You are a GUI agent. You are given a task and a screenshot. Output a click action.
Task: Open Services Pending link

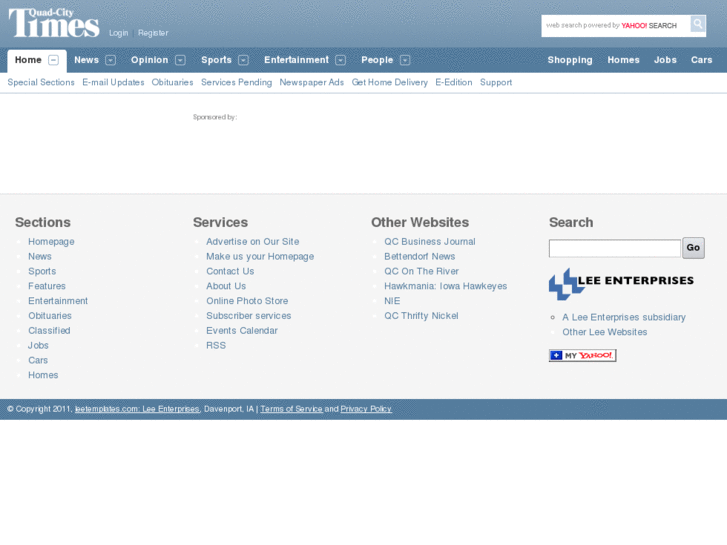click(x=236, y=83)
